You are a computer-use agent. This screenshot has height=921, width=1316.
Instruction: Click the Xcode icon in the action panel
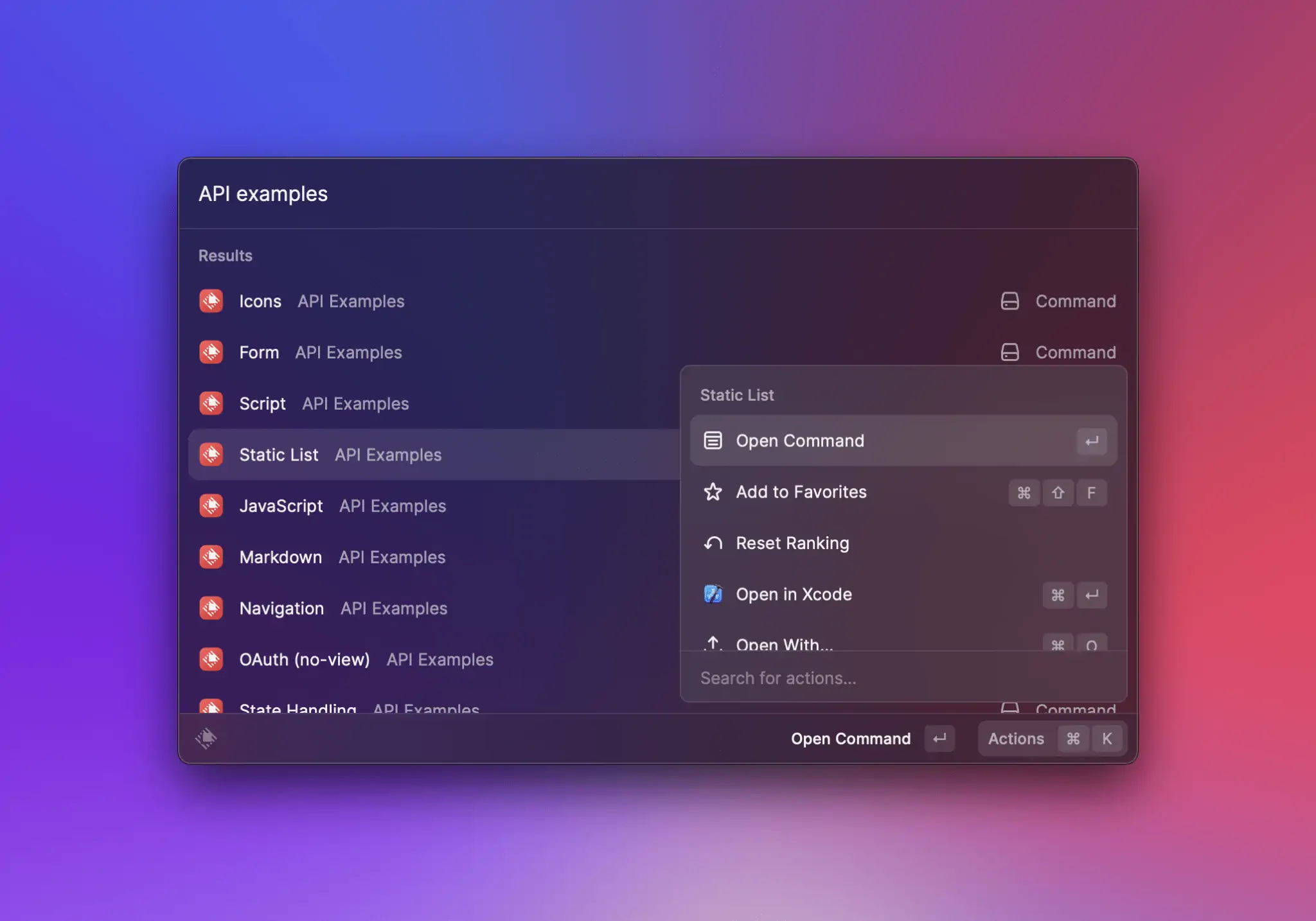(713, 594)
